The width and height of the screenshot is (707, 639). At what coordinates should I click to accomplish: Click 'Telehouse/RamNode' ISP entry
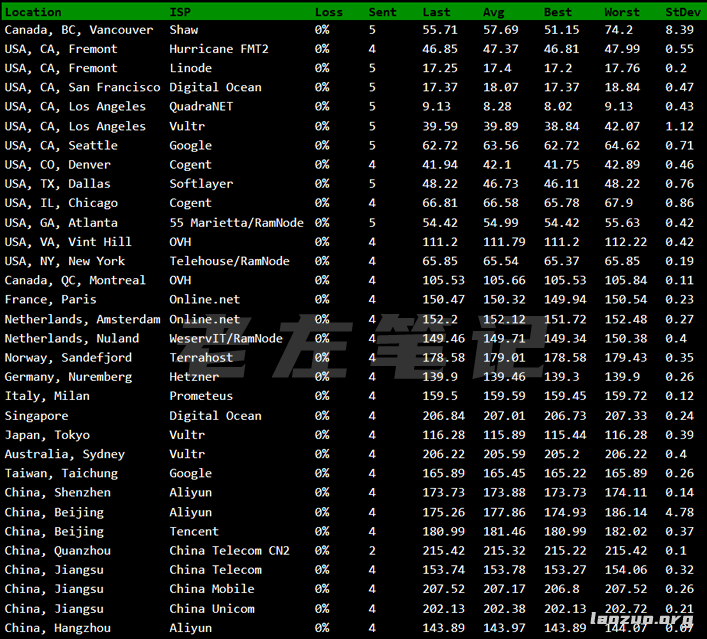tap(229, 261)
